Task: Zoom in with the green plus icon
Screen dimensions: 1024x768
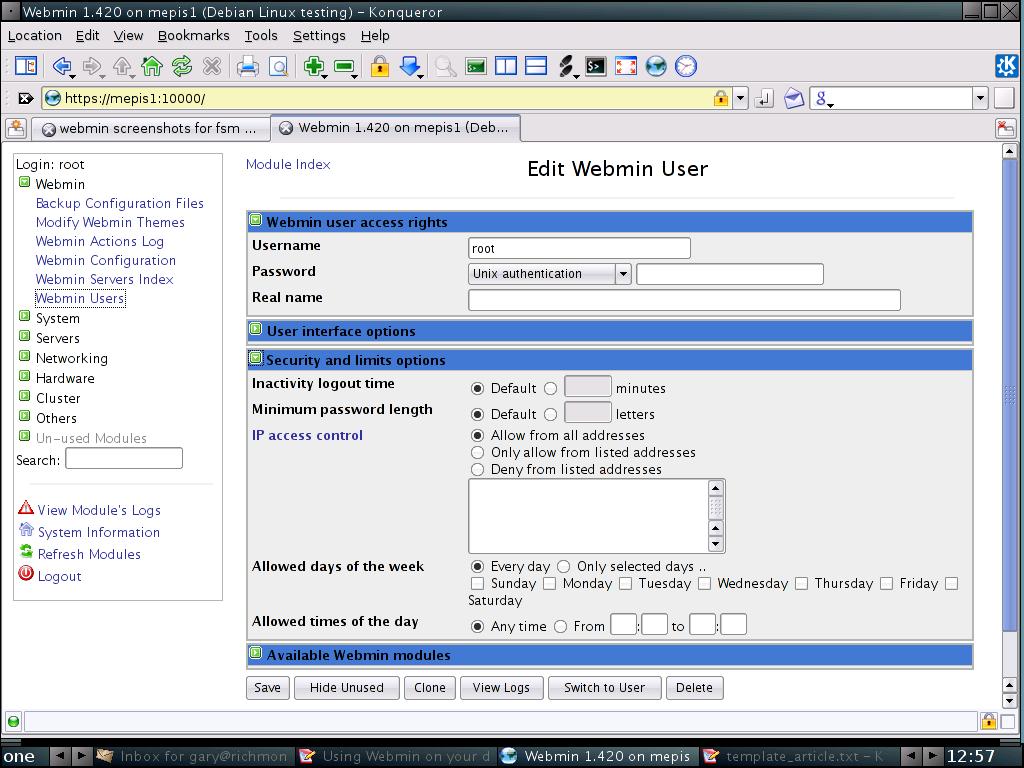Action: pos(313,66)
